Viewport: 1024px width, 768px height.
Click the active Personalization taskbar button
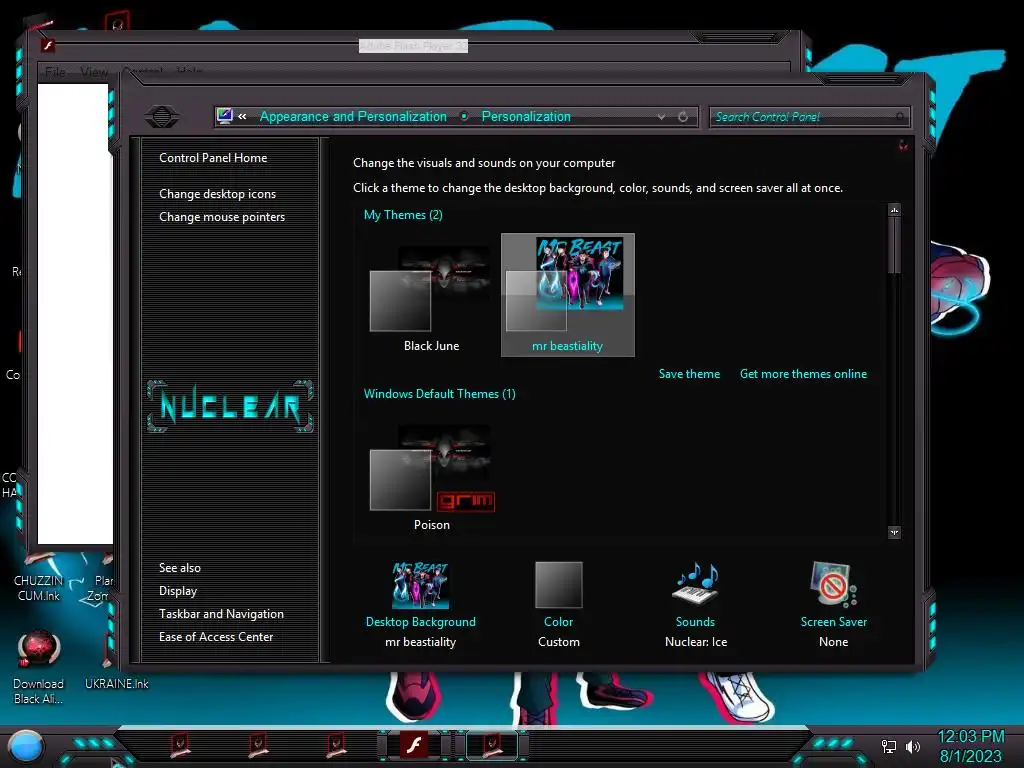pos(492,745)
